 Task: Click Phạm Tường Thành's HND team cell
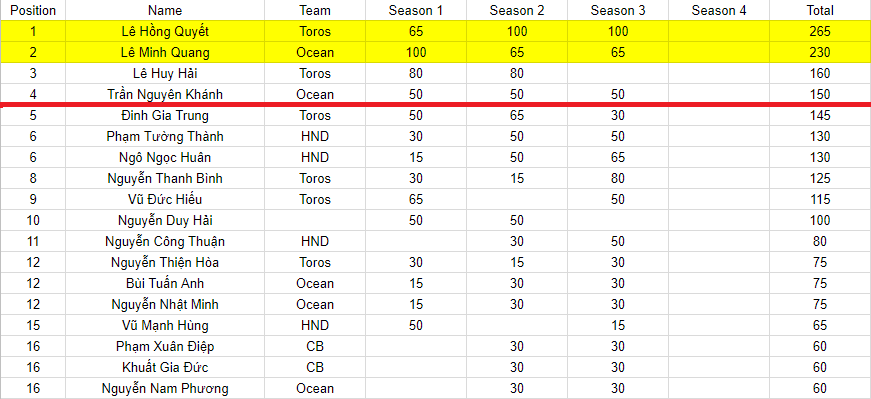[315, 137]
